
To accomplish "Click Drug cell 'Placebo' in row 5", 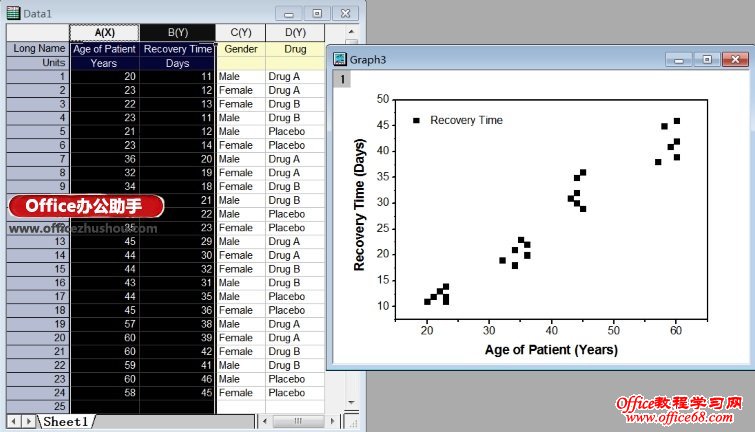I will coord(295,131).
